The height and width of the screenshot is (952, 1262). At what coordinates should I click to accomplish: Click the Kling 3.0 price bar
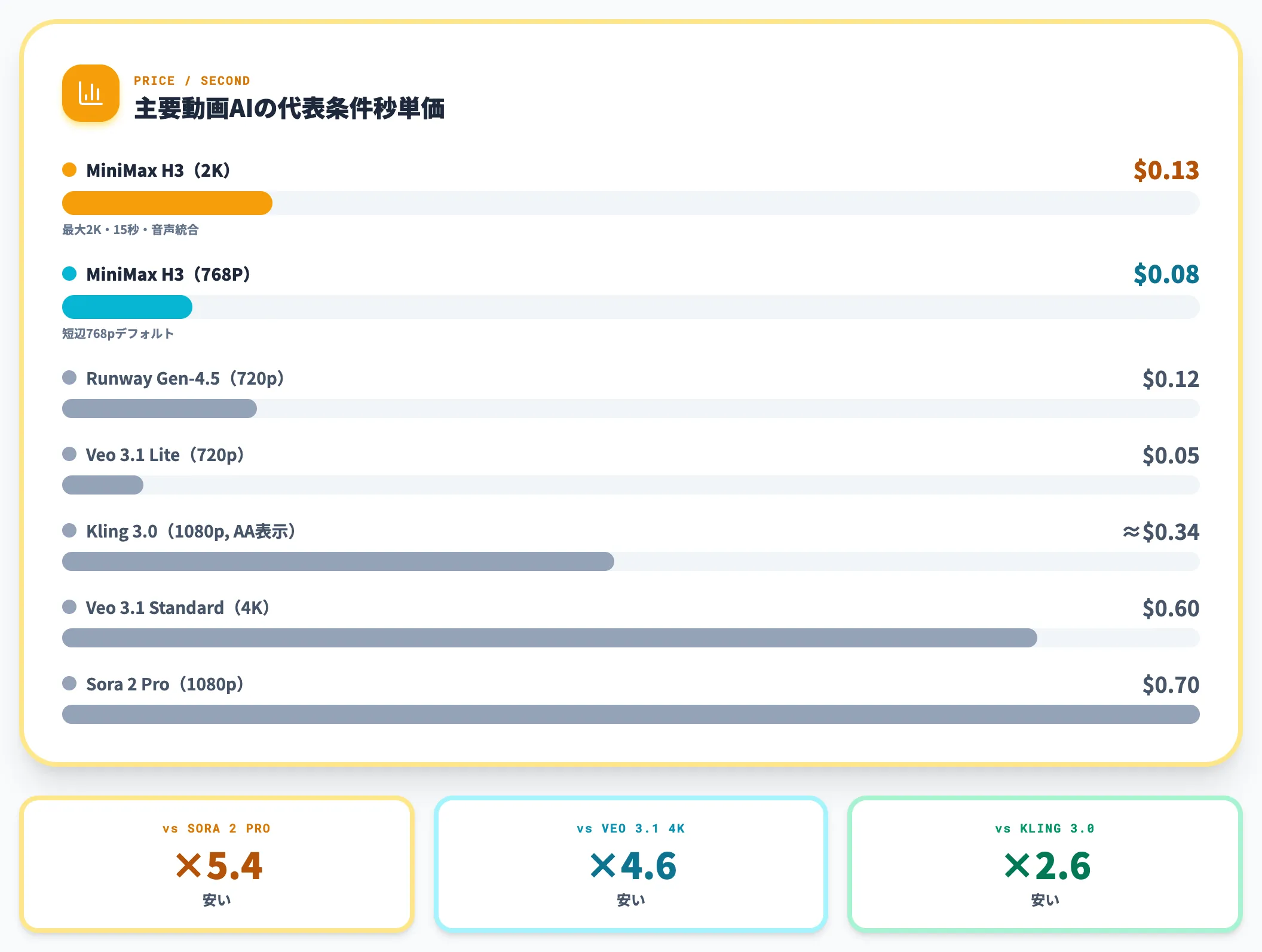(338, 561)
